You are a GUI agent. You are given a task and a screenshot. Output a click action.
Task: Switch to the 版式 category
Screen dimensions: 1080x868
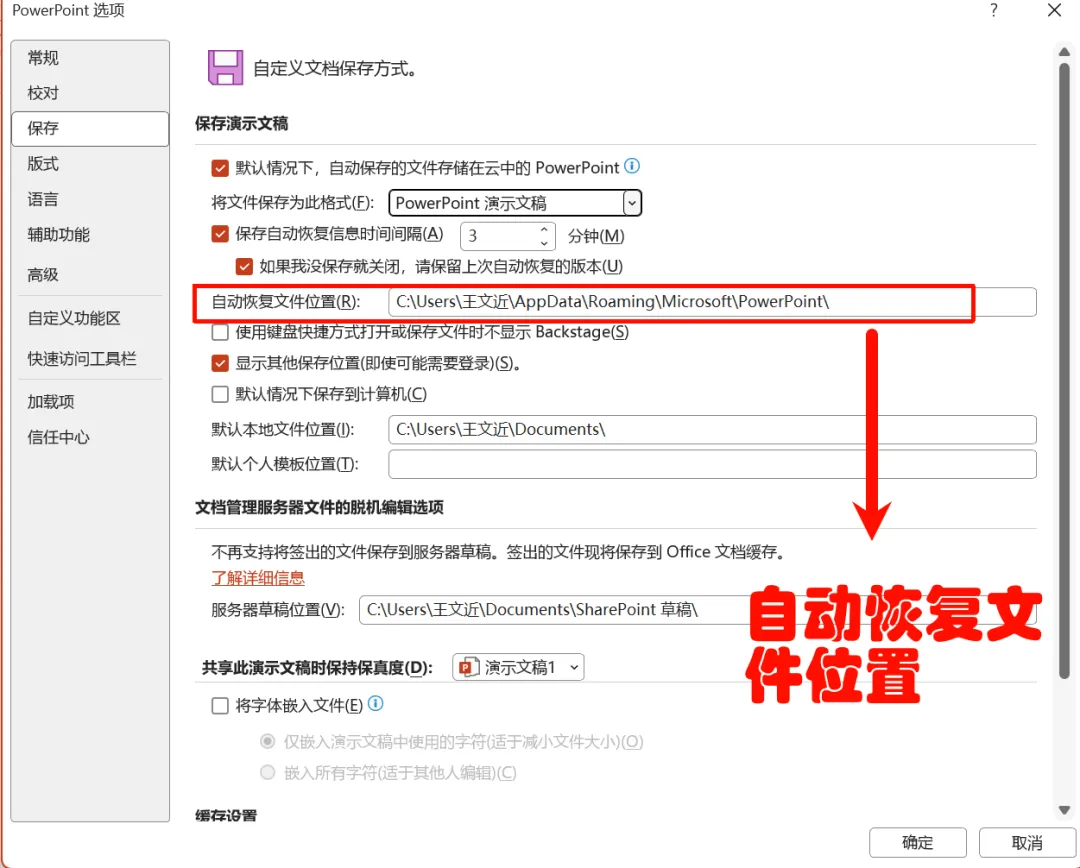90,164
